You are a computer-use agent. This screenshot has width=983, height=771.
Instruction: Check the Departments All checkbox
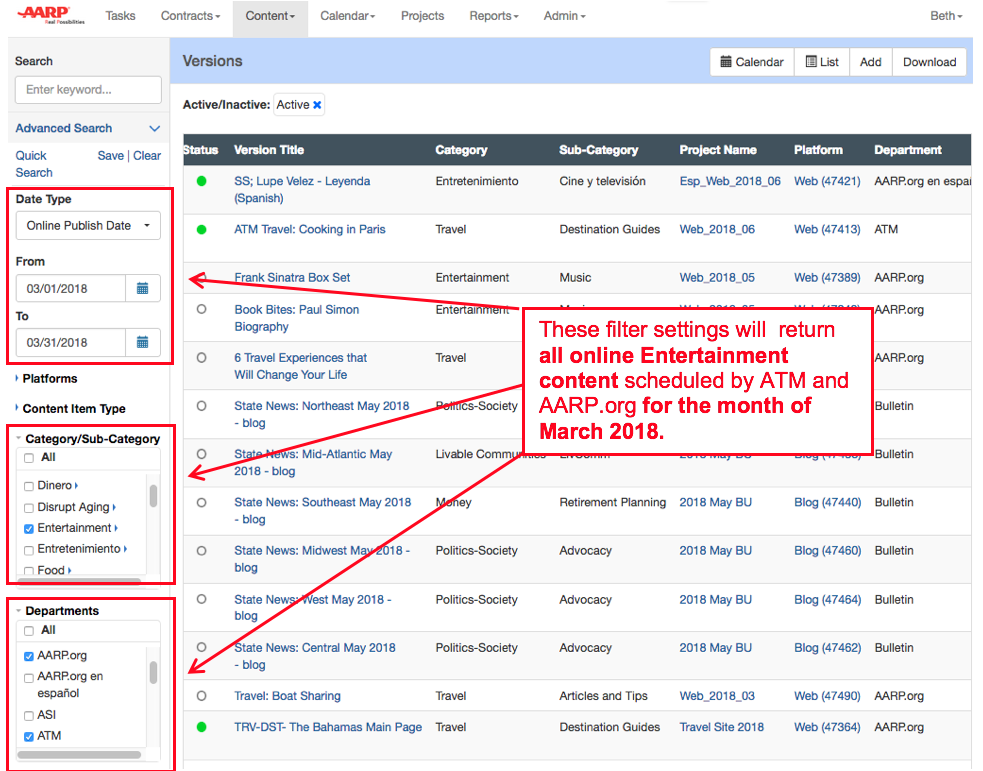click(x=29, y=631)
